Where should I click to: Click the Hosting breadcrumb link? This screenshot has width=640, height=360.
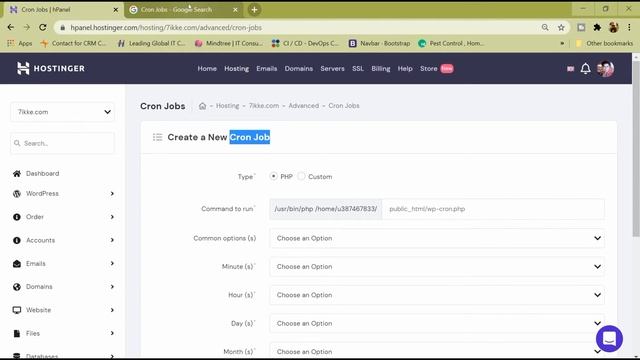[227, 106]
